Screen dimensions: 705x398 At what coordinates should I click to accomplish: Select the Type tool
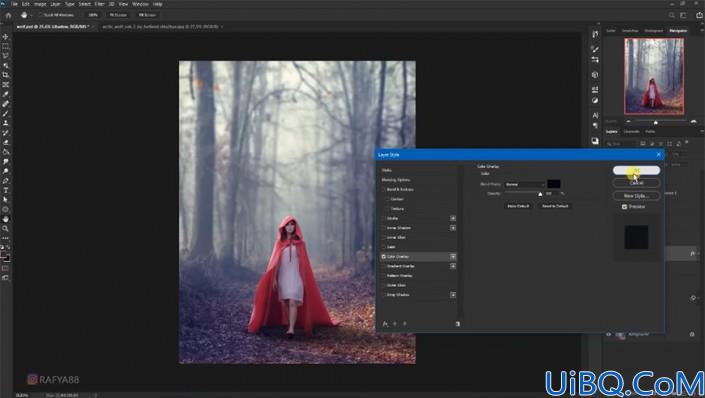pyautogui.click(x=5, y=190)
